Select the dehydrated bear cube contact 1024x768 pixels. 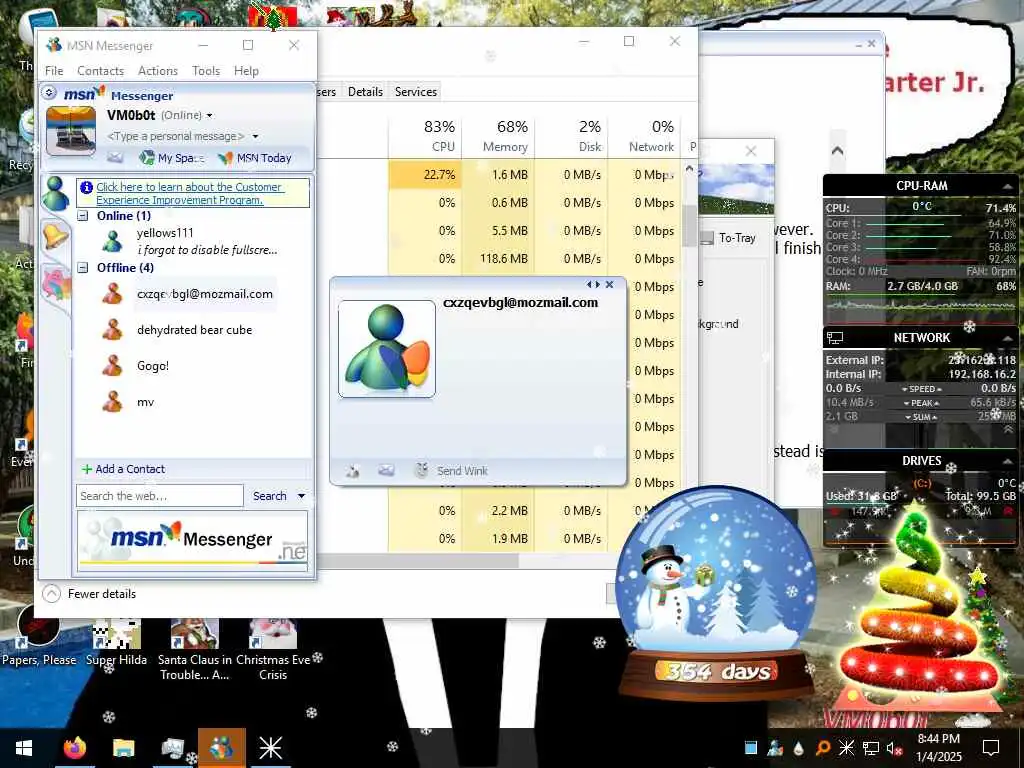tap(193, 330)
